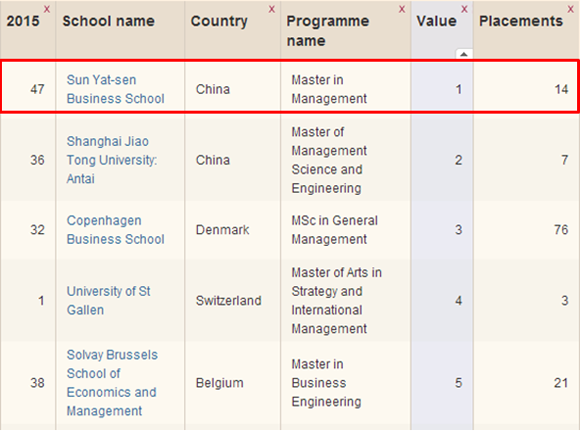Remove the Country column with its x icon
Viewport: 580px width, 431px height.
[x=272, y=9]
